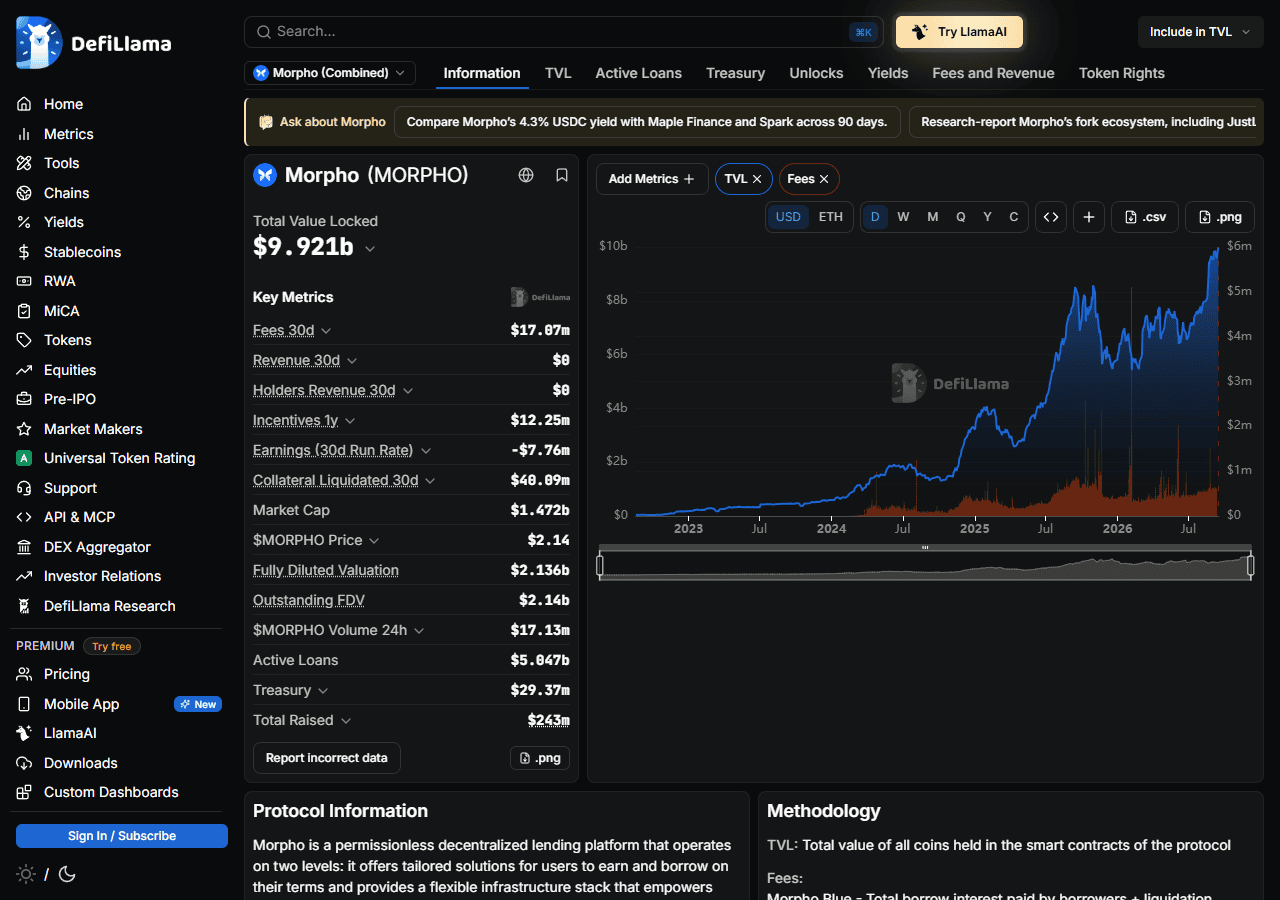Switch to dark mode moon icon

[67, 874]
